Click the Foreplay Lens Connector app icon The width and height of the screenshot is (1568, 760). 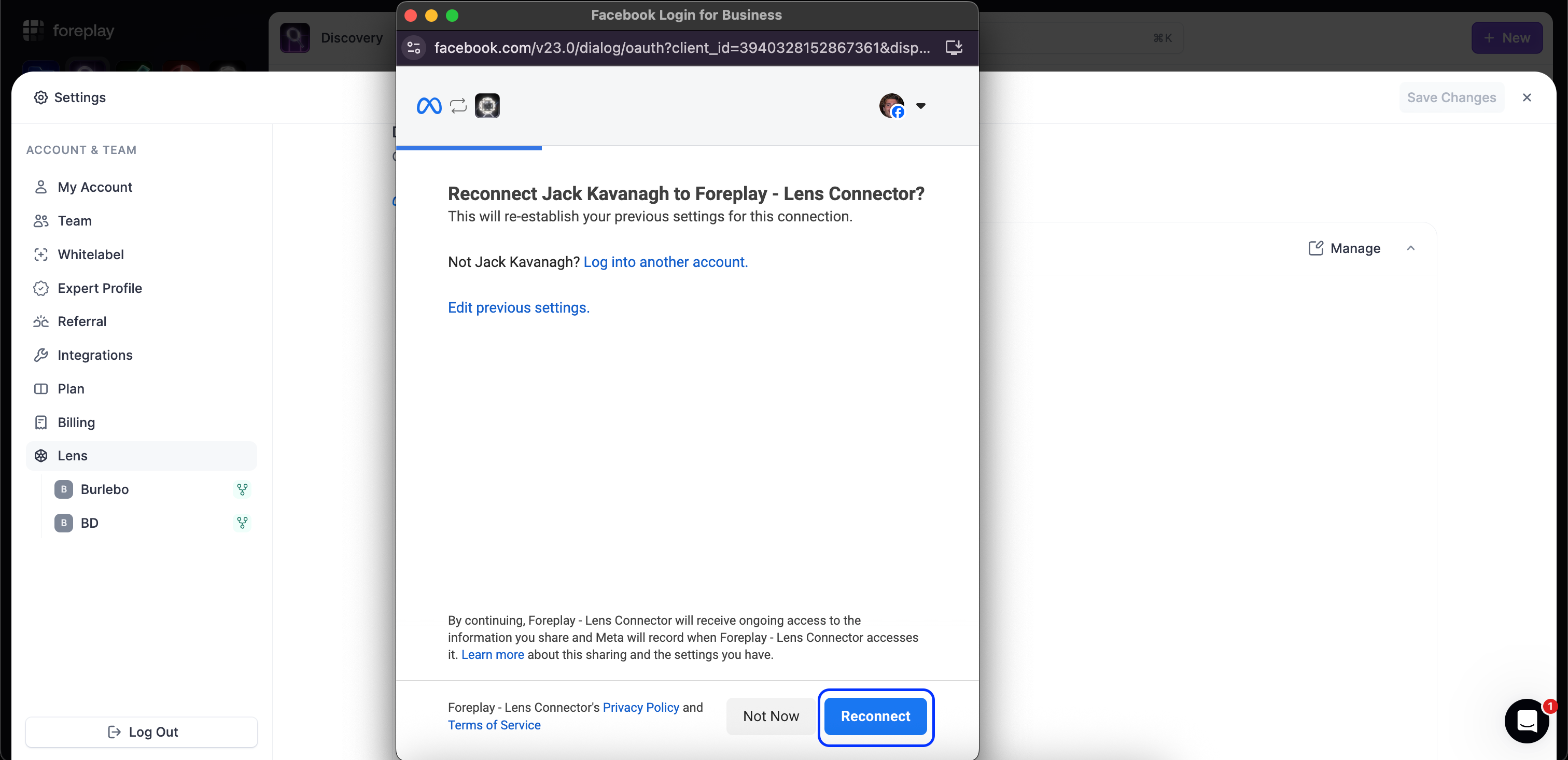(487, 106)
